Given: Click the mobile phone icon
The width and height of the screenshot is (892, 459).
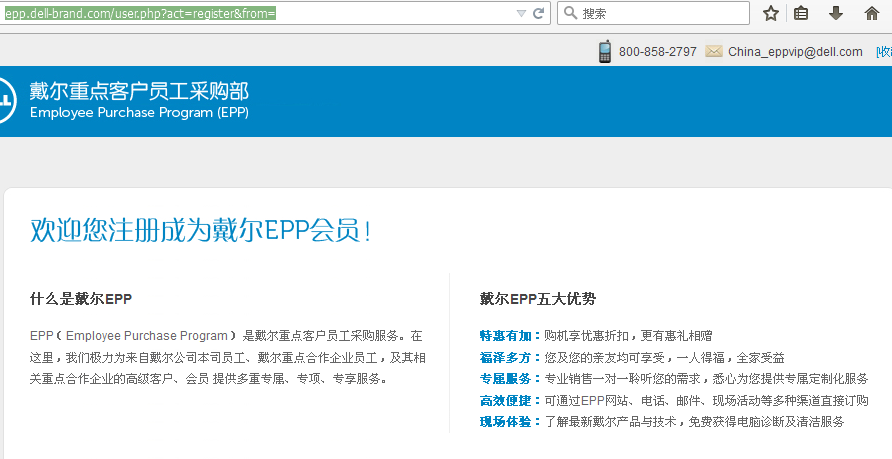Looking at the screenshot, I should 605,51.
